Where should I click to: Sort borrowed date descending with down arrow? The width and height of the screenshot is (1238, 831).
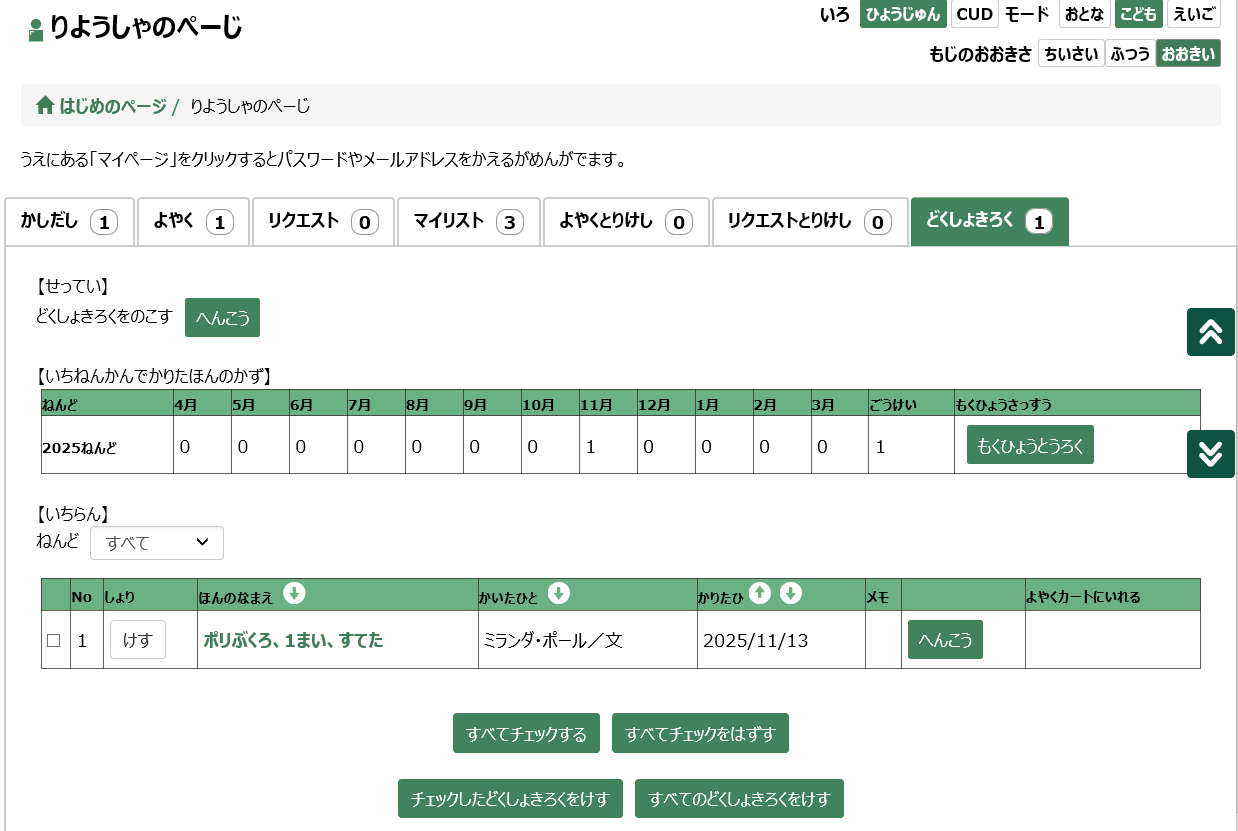790,594
